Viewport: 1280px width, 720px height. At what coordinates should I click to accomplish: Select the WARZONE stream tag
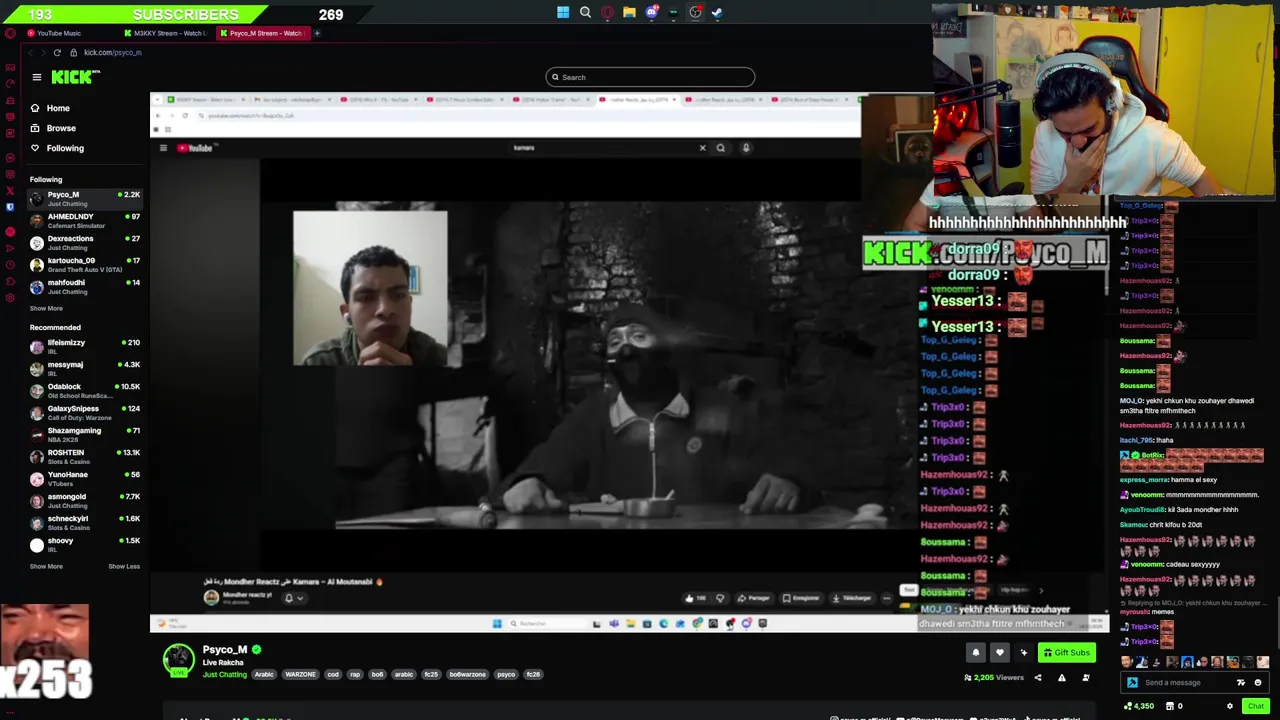(x=300, y=674)
